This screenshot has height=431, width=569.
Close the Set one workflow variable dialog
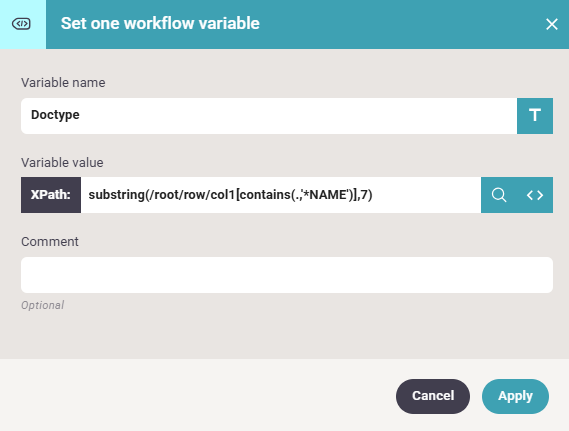click(x=552, y=24)
